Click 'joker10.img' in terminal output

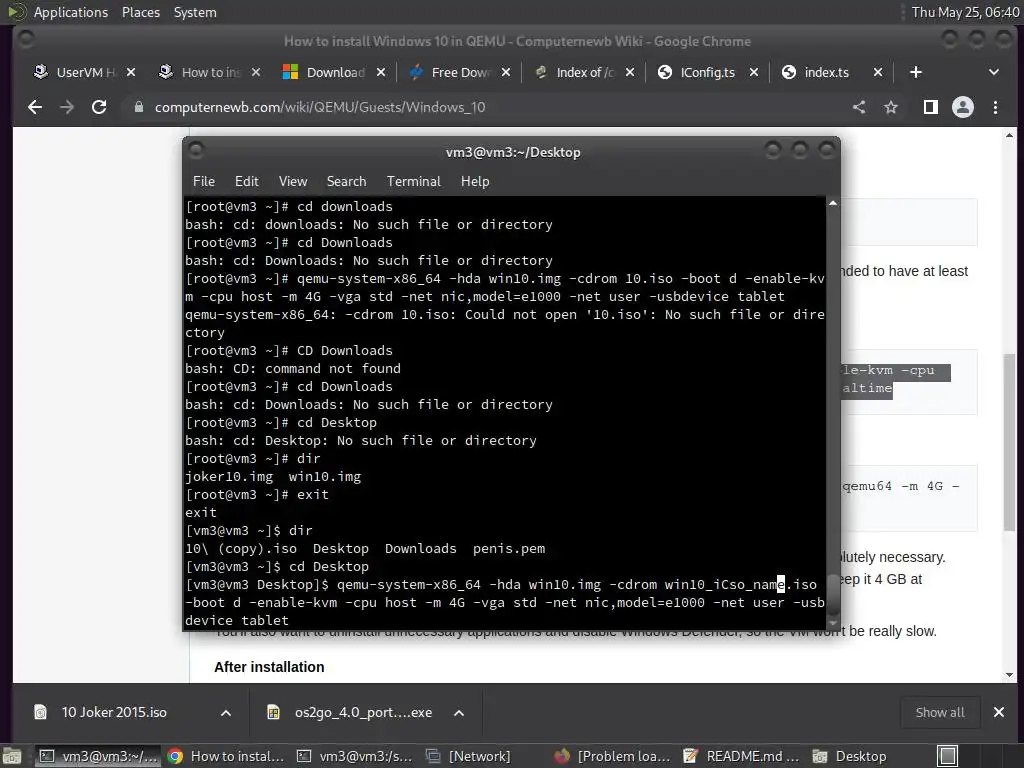coord(229,477)
